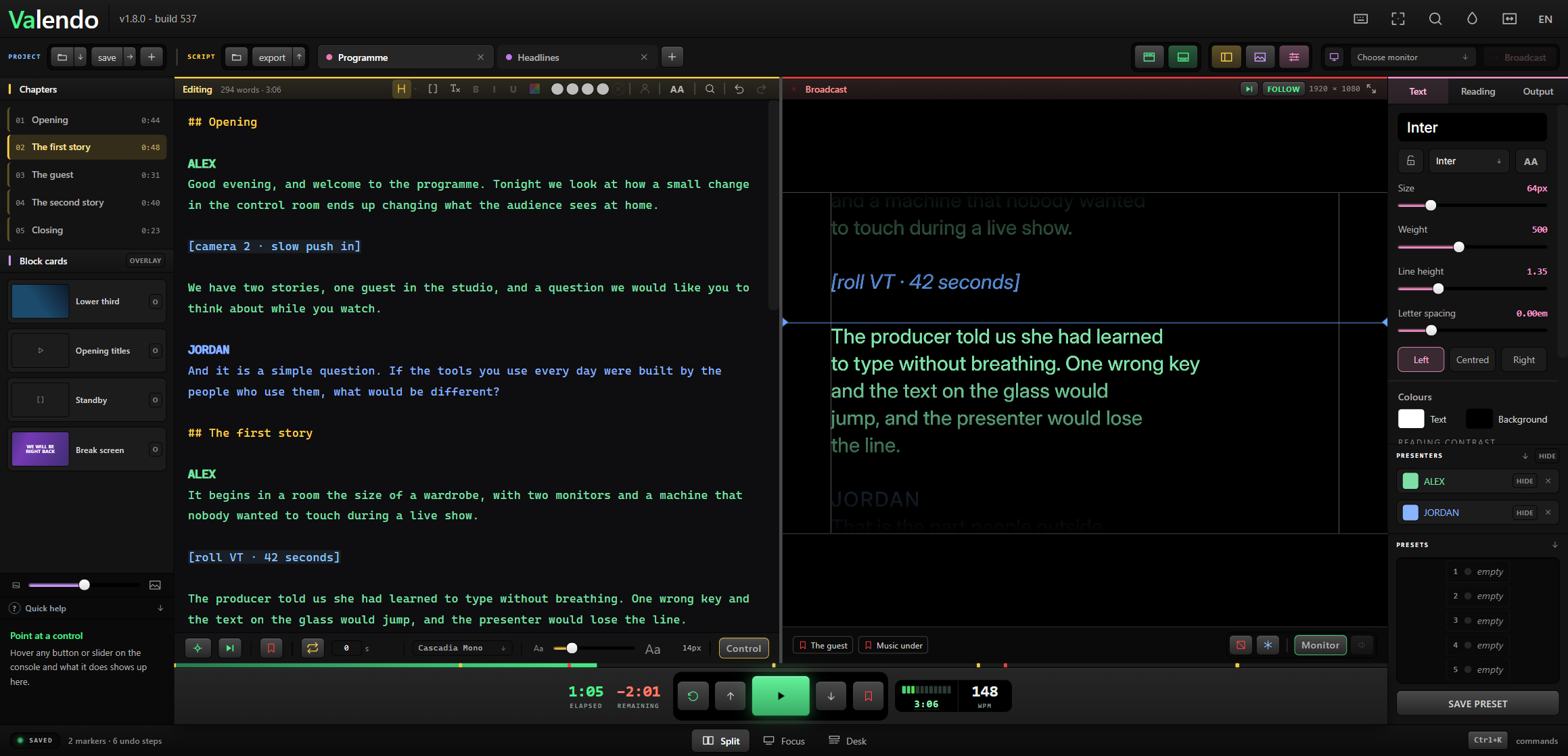This screenshot has height=756, width=1568.
Task: Toggle FOLLOW mode in Broadcast panel
Action: (x=1283, y=89)
